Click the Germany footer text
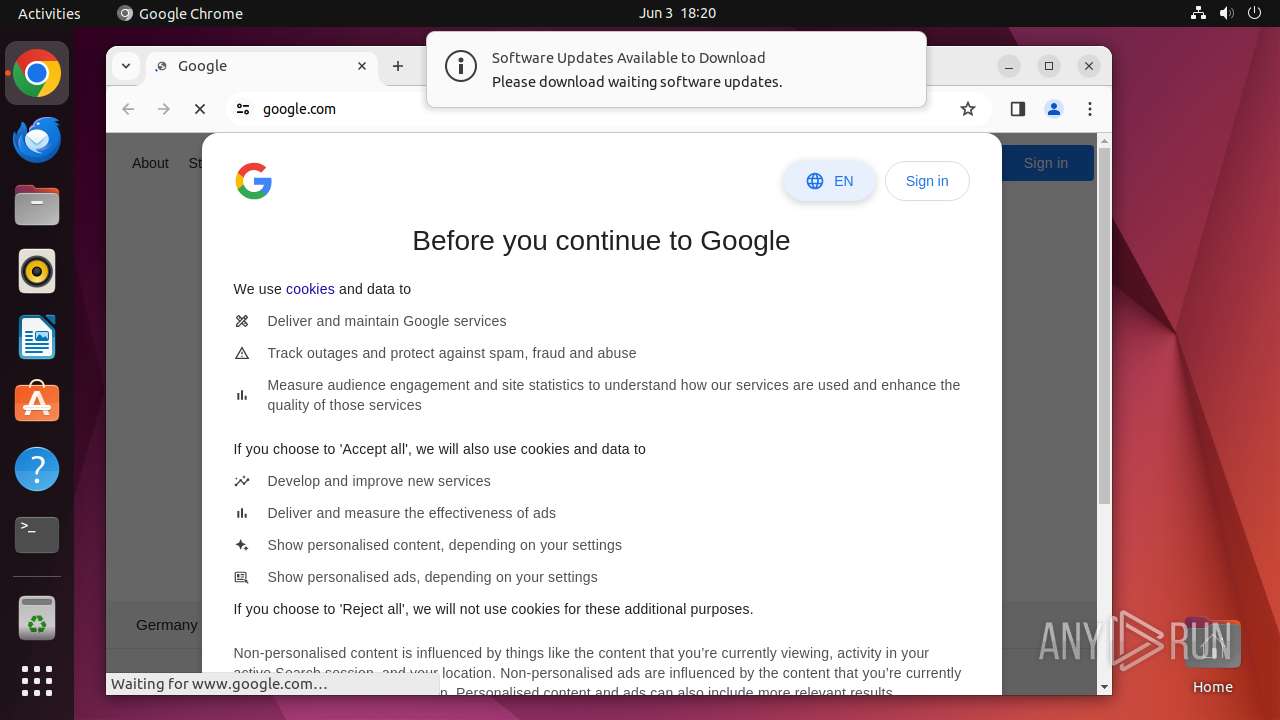The height and width of the screenshot is (720, 1280). click(x=167, y=625)
